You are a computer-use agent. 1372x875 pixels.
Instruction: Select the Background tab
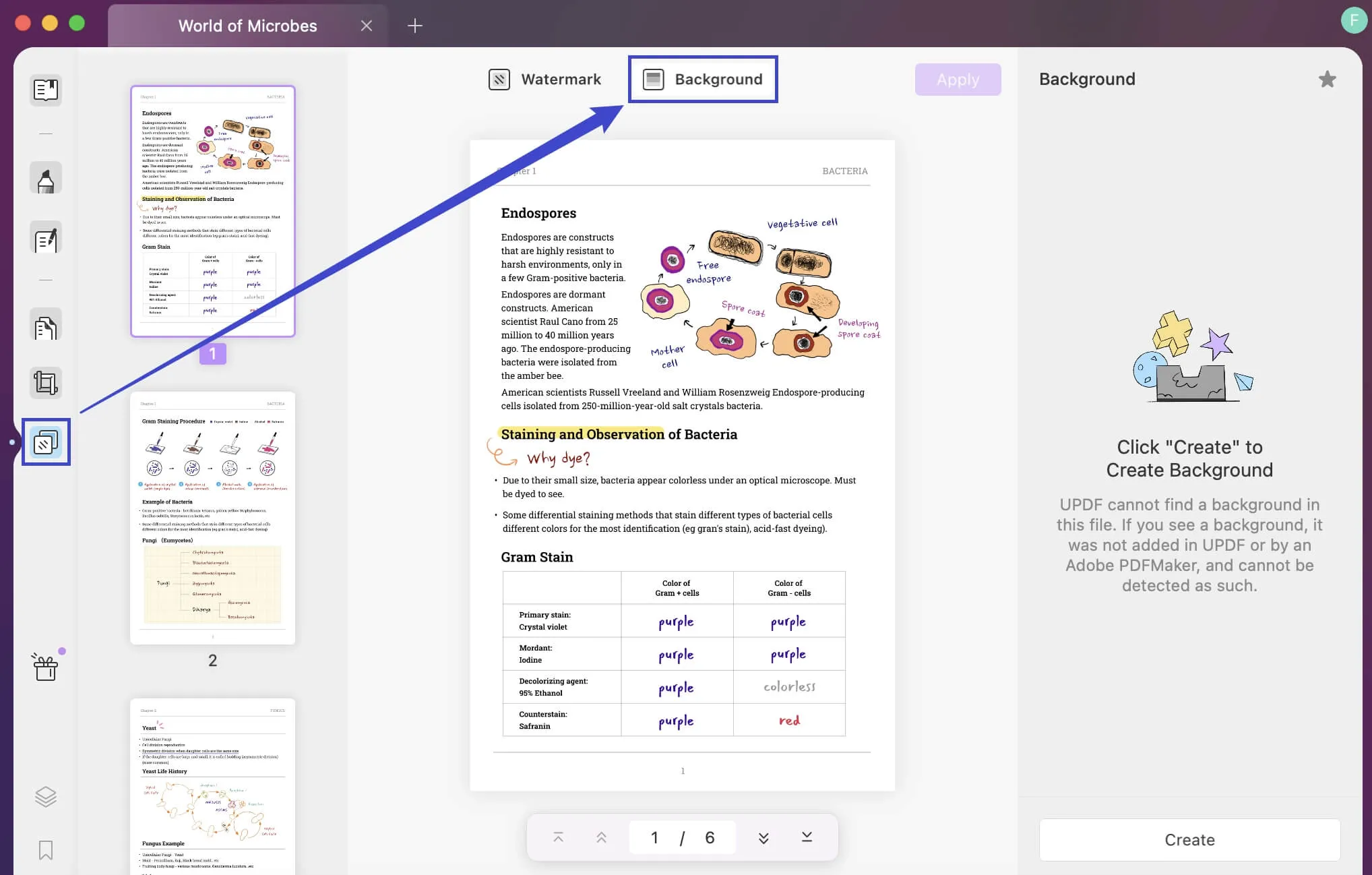pyautogui.click(x=703, y=80)
